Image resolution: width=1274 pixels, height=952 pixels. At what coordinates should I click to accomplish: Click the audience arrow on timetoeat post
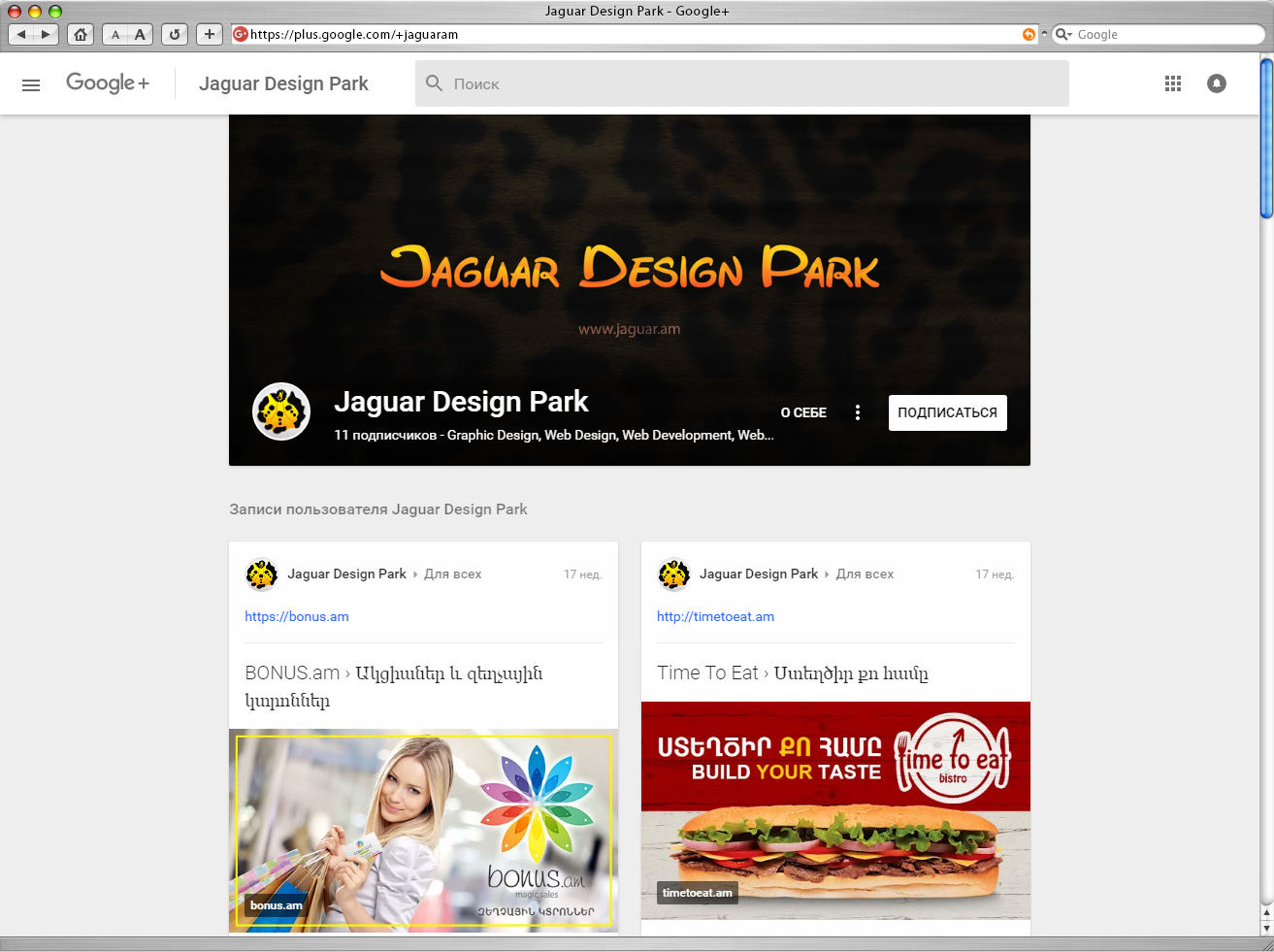[828, 574]
